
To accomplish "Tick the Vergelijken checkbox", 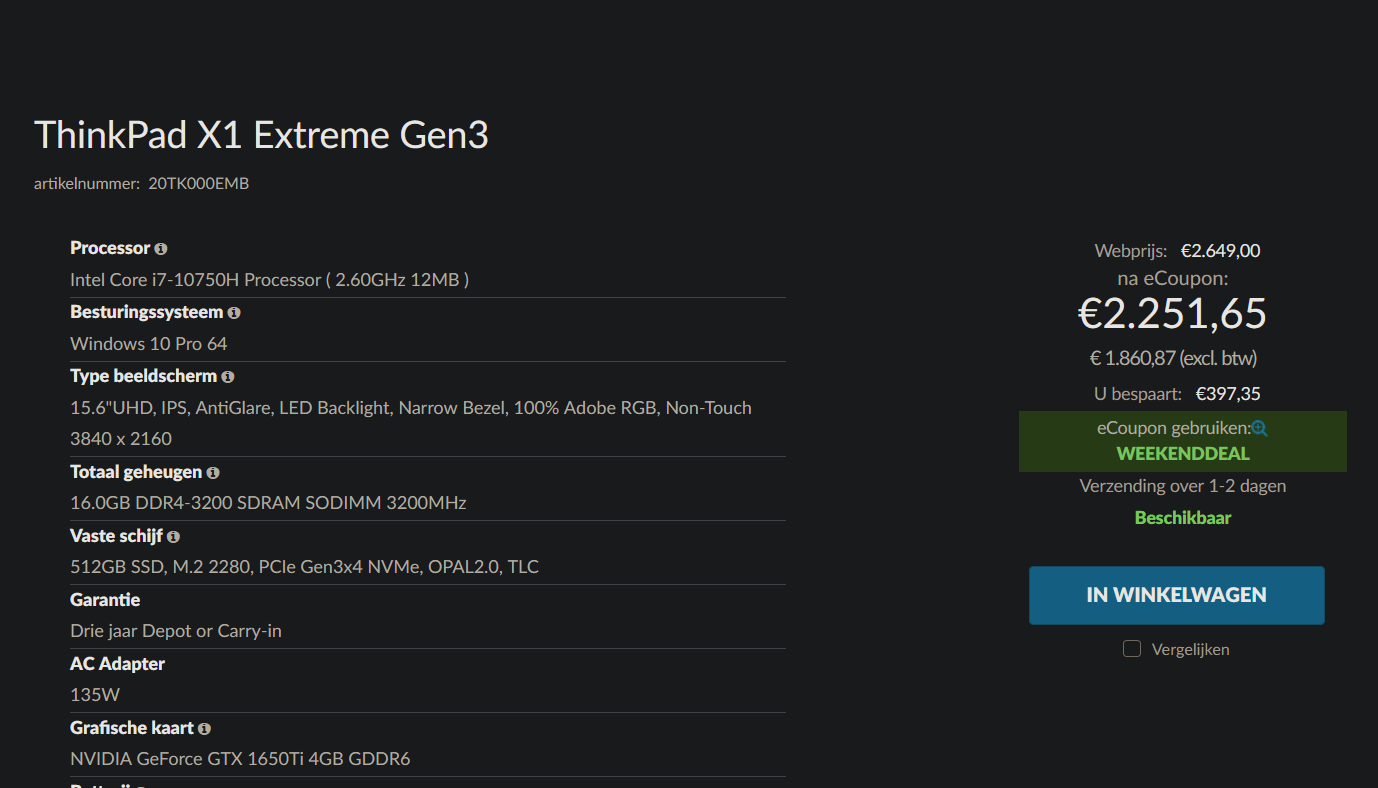I will pyautogui.click(x=1132, y=649).
